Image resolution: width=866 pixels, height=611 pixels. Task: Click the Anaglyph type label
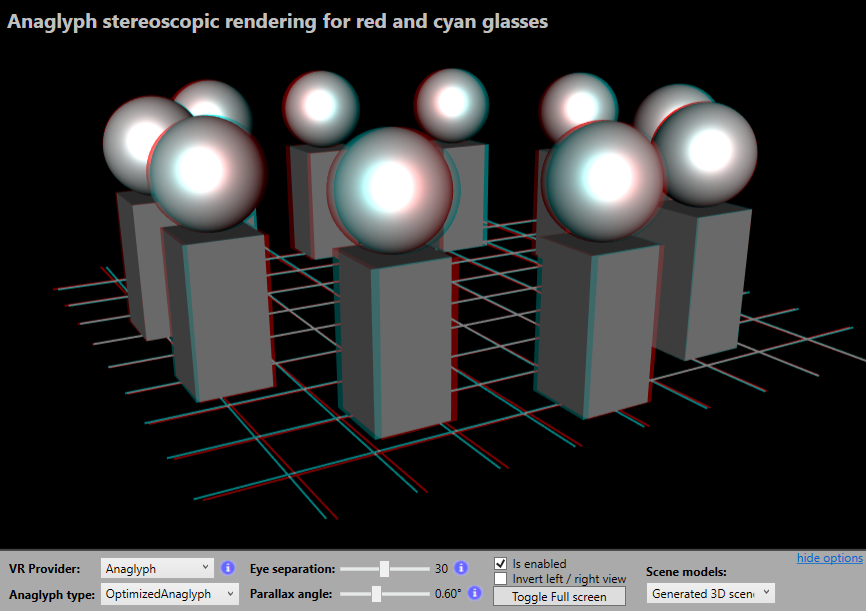pyautogui.click(x=52, y=594)
